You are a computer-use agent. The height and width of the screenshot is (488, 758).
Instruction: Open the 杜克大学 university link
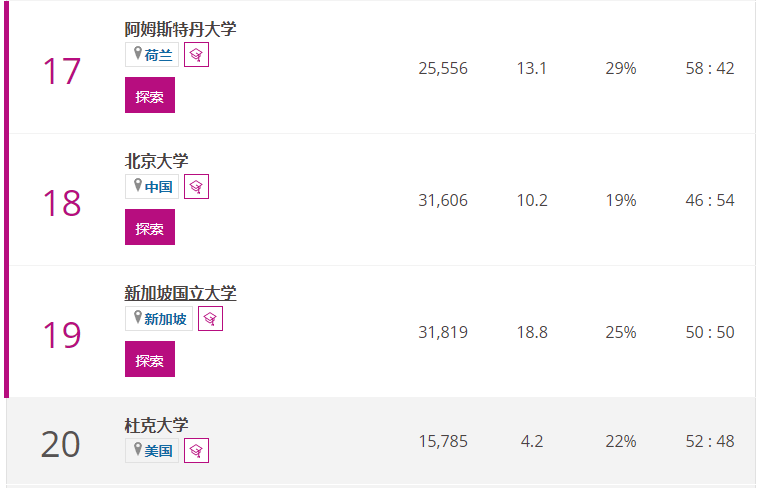tap(156, 425)
